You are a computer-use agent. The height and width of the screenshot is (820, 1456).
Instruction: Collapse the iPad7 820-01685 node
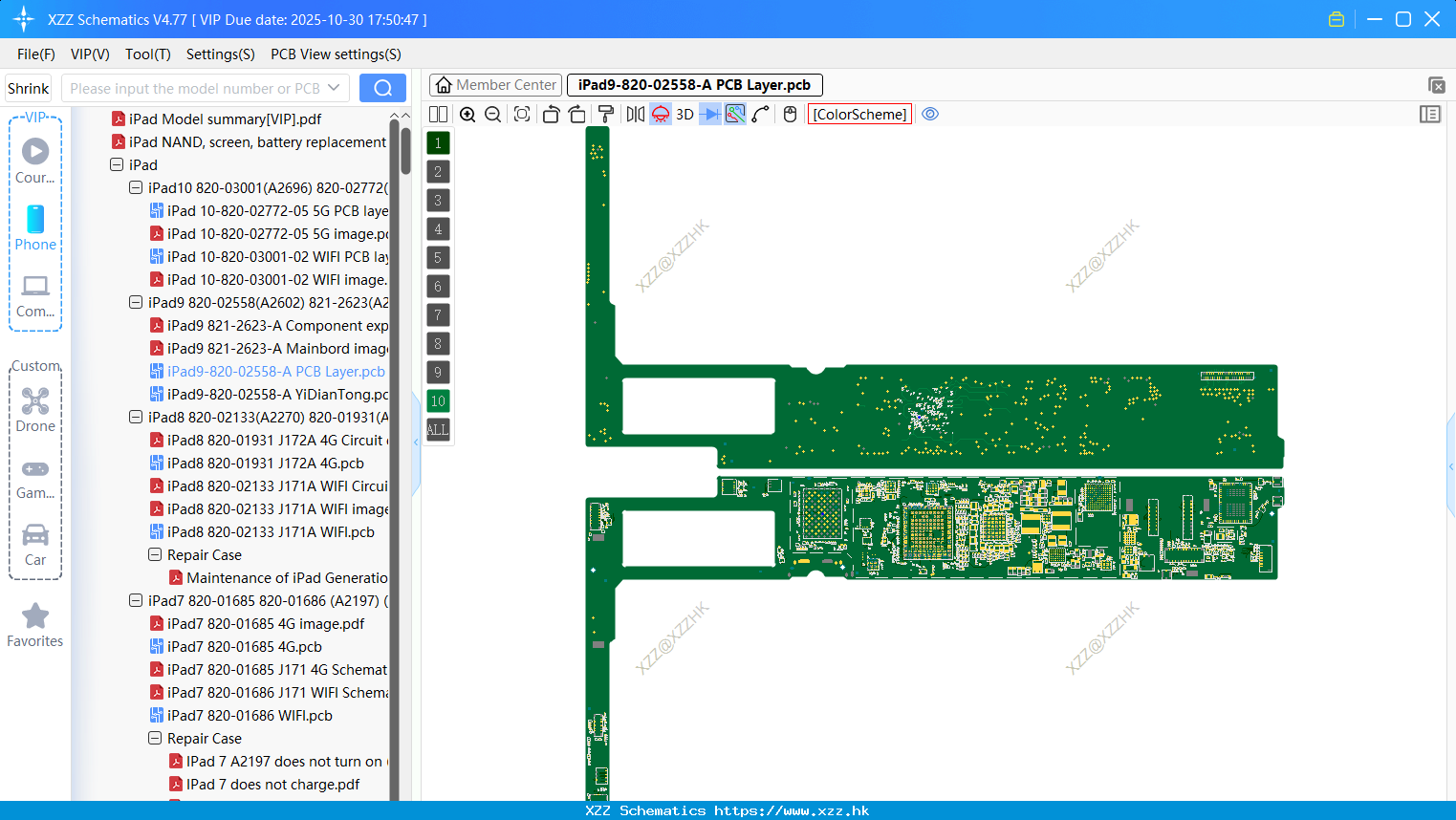pos(136,600)
